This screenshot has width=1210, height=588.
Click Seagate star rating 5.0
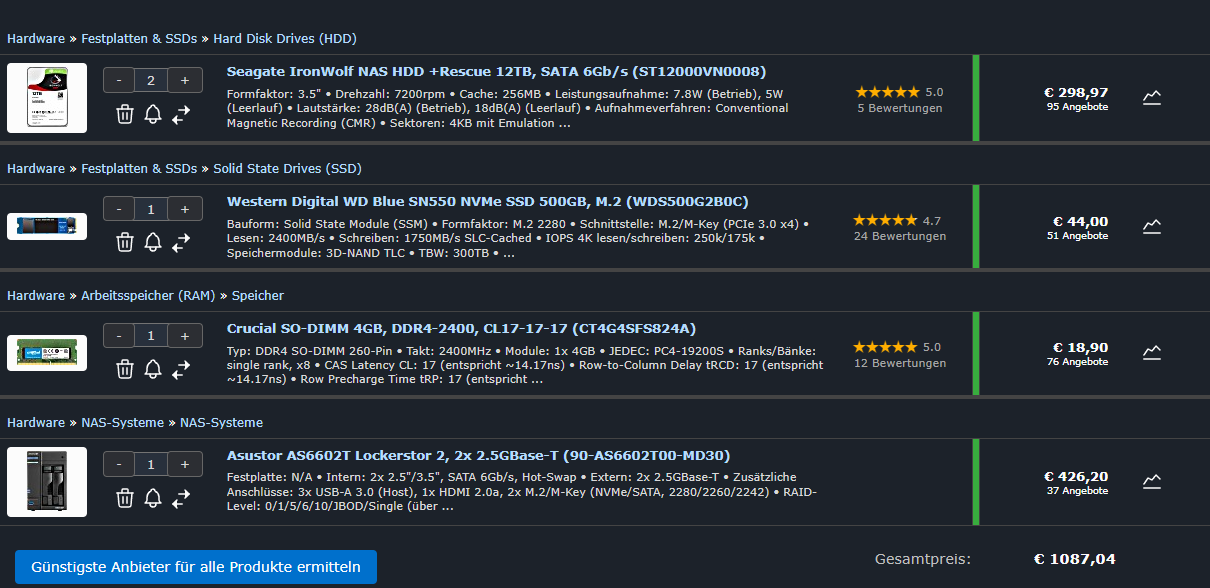coord(899,92)
